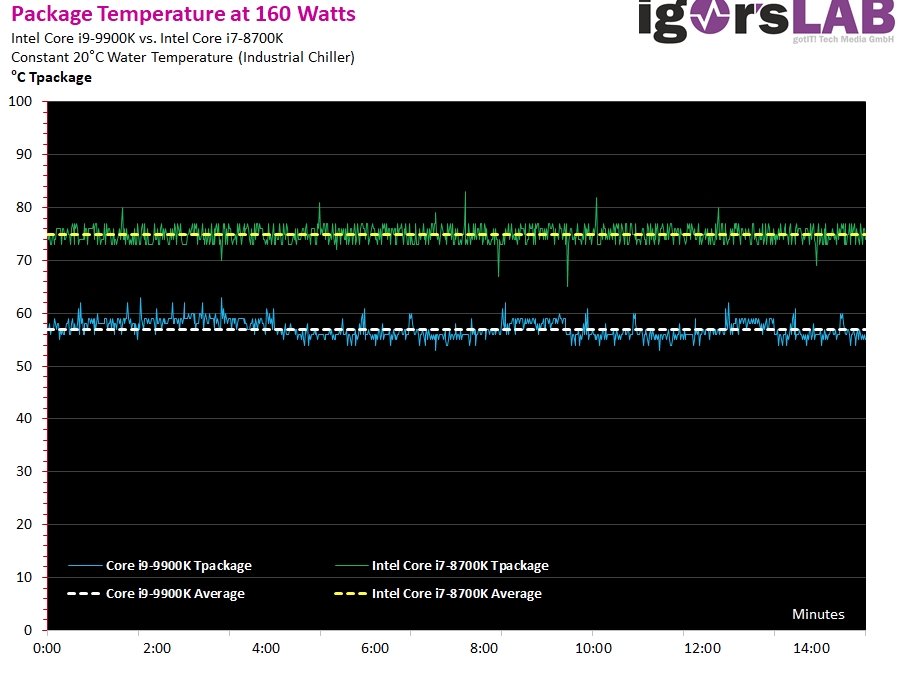The image size is (917, 683).
Task: Click the y-axis value 0
Action: (x=28, y=630)
